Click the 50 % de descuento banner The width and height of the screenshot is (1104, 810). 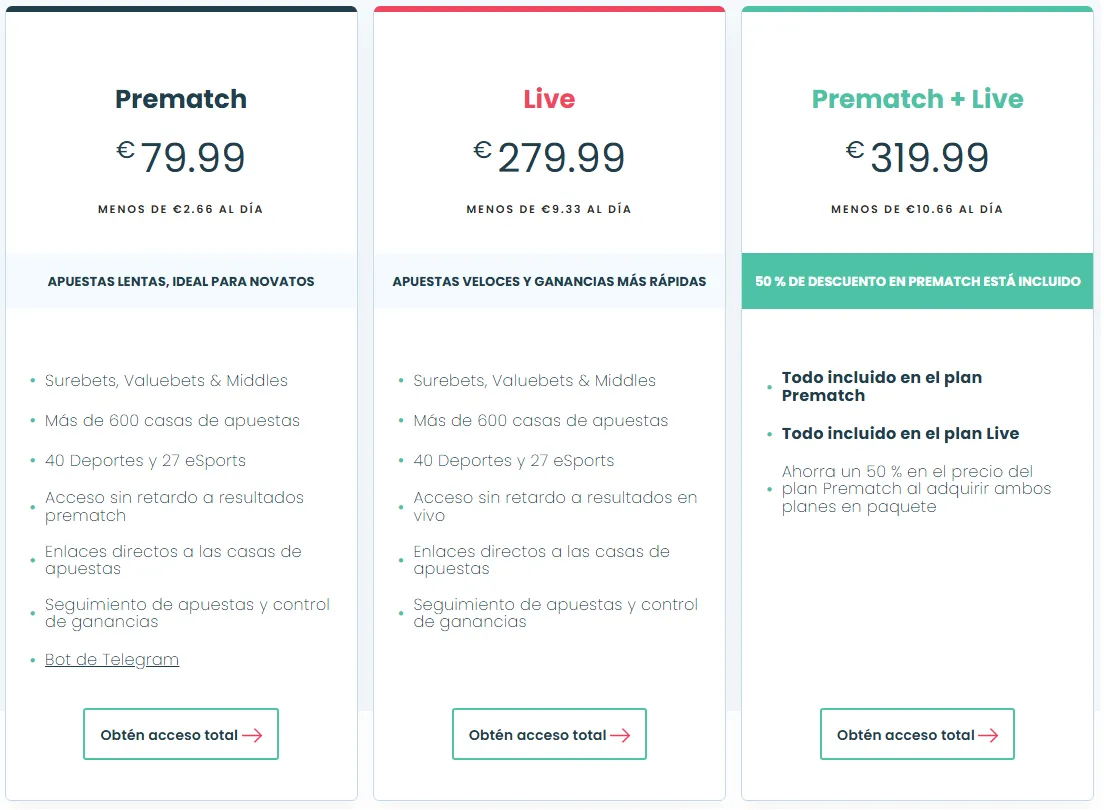(x=917, y=281)
